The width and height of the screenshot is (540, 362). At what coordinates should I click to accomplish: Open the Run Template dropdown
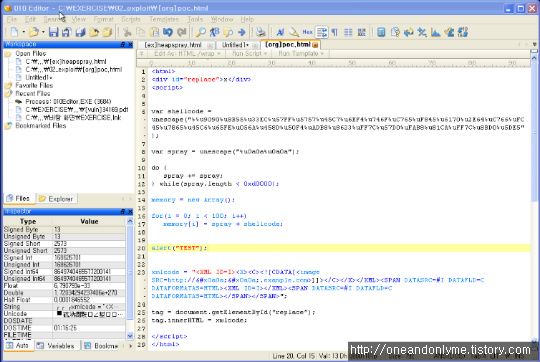click(x=301, y=53)
